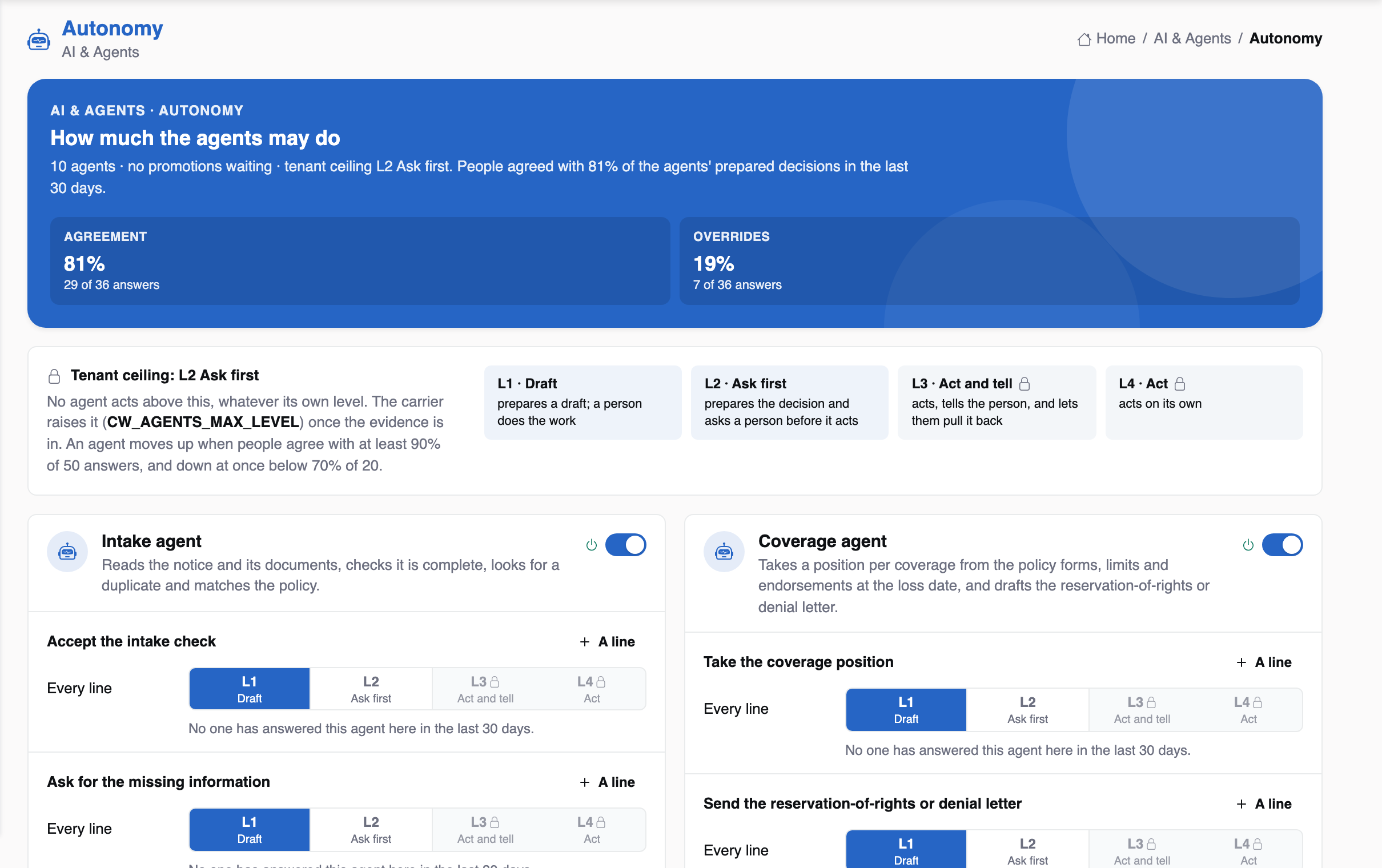Select L1 Draft for Ask for the missing information
Viewport: 1382px width, 868px height.
point(250,830)
